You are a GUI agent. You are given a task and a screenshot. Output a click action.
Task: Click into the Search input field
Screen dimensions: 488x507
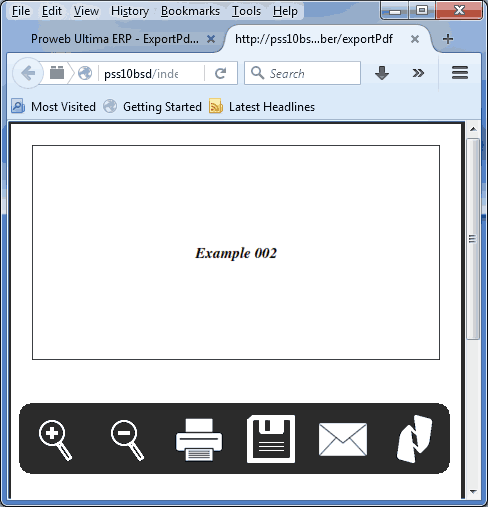coord(302,73)
